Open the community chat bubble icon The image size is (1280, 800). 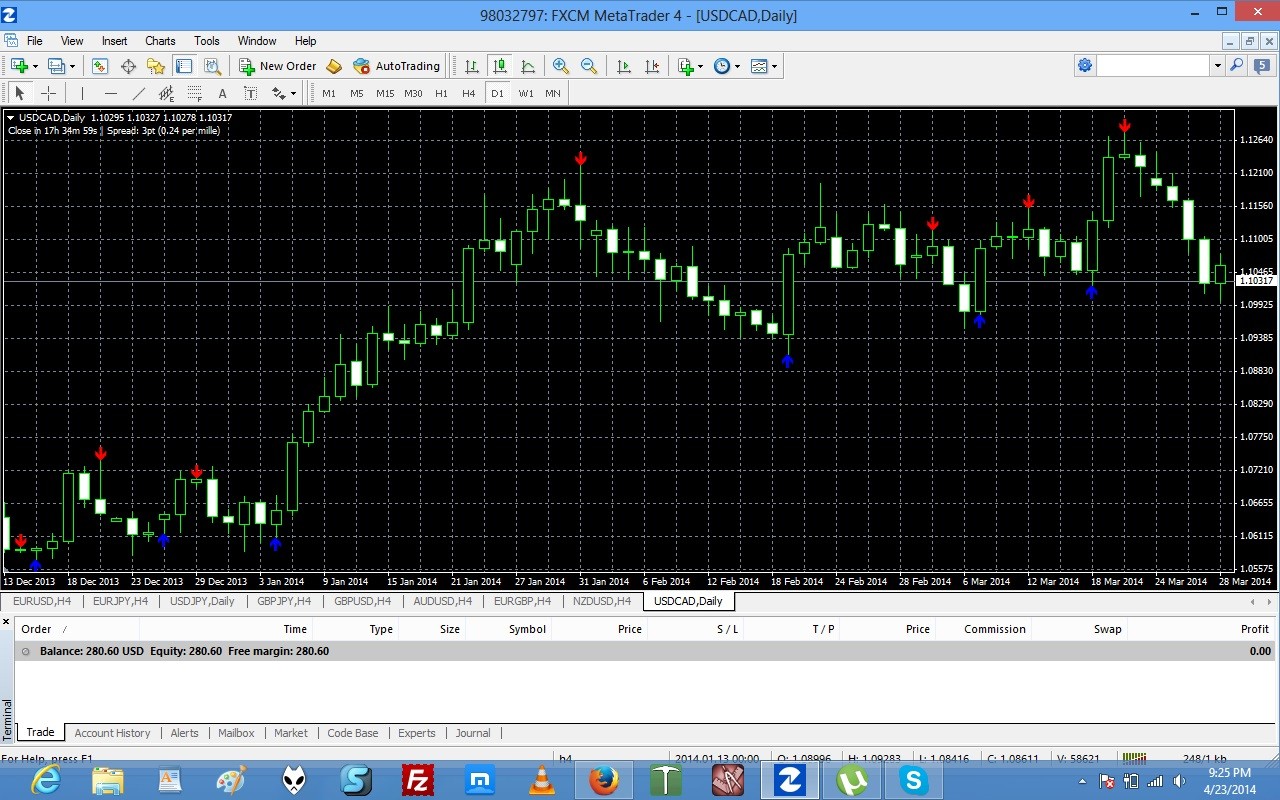(1262, 65)
